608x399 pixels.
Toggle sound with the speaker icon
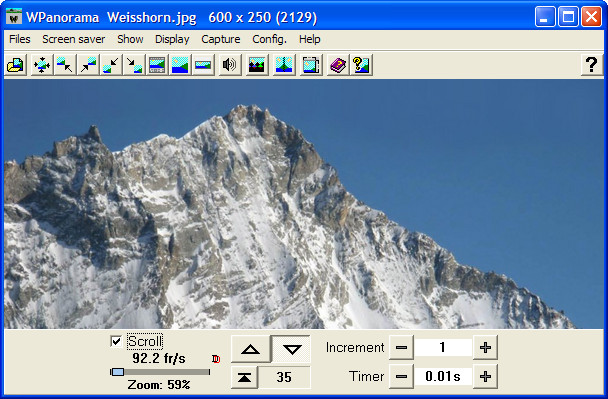[229, 65]
